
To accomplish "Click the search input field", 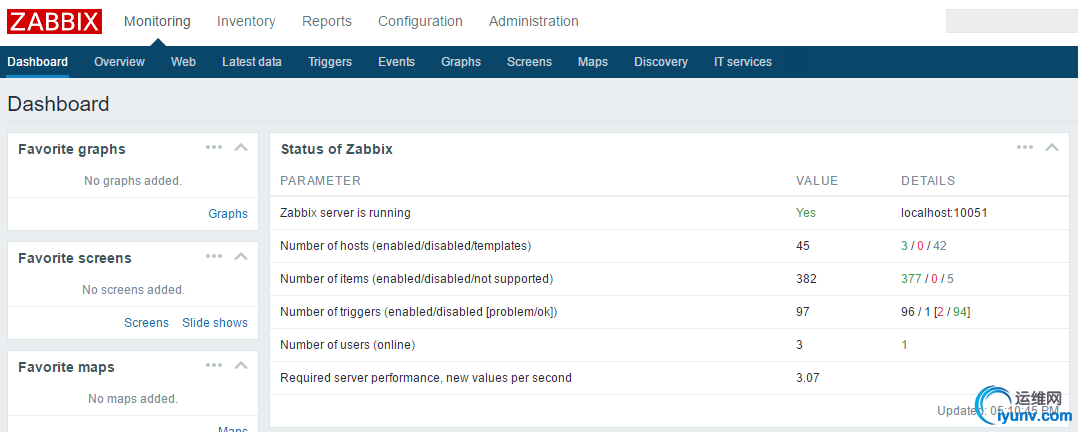I will [x=1010, y=21].
